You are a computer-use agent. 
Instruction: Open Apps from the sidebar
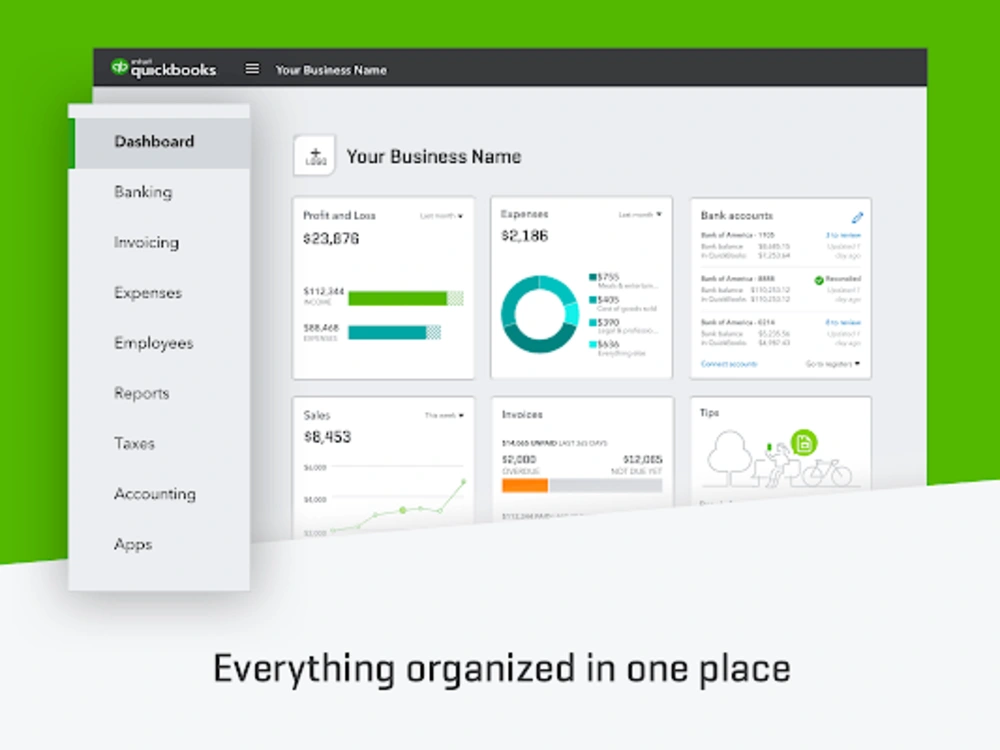[x=133, y=545]
